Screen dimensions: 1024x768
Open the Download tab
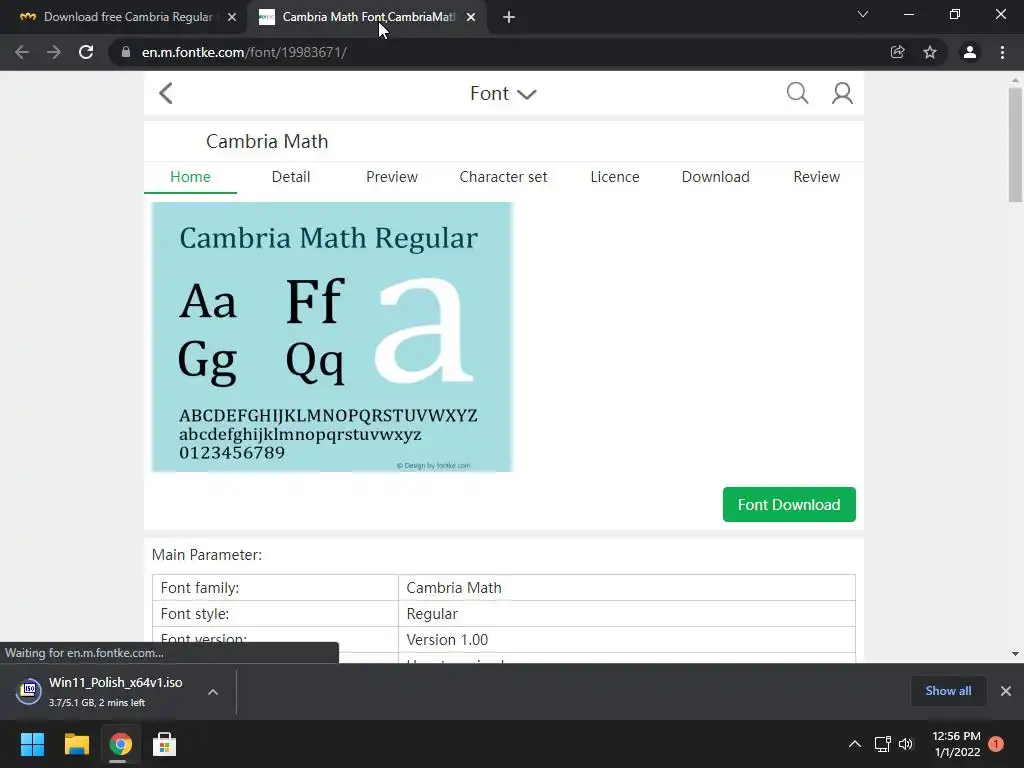tap(716, 177)
